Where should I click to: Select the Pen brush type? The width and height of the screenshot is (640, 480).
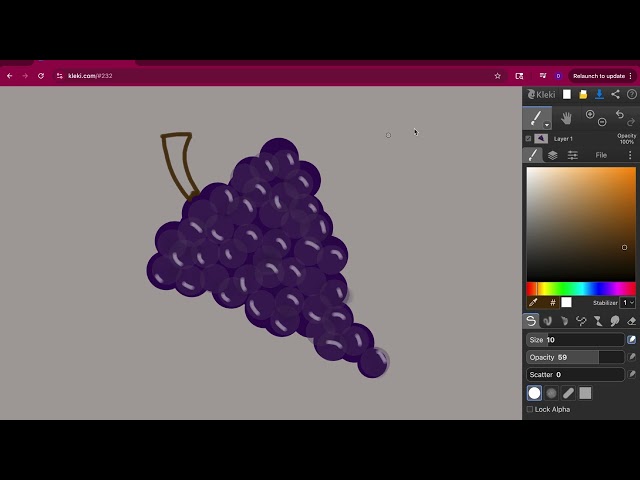531,321
